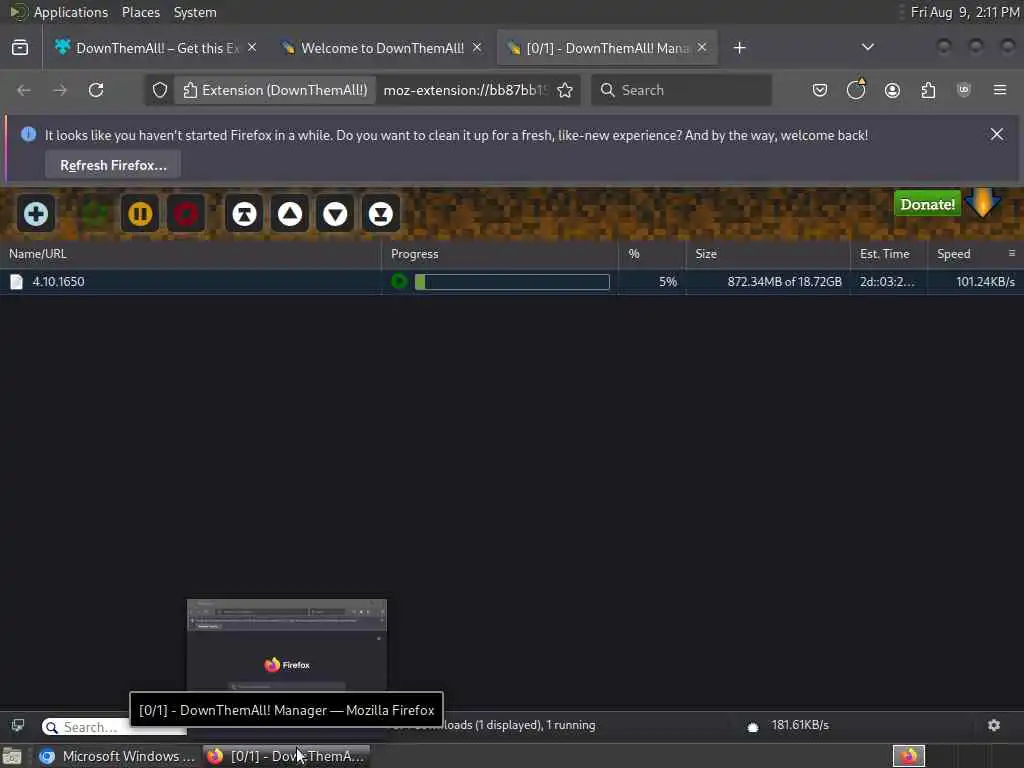Switch to Microsoft Windows taskbar window
The image size is (1024, 768).
click(118, 756)
